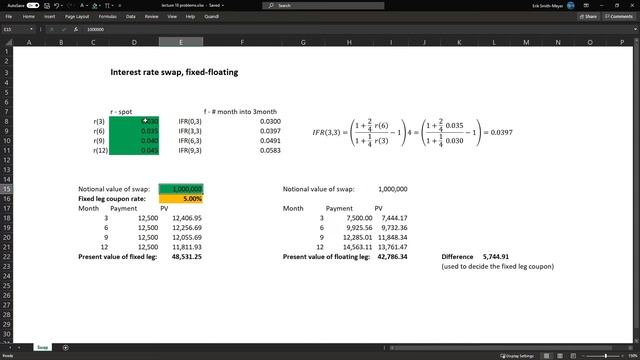Click the Select All corner triangle

coord(9,42)
